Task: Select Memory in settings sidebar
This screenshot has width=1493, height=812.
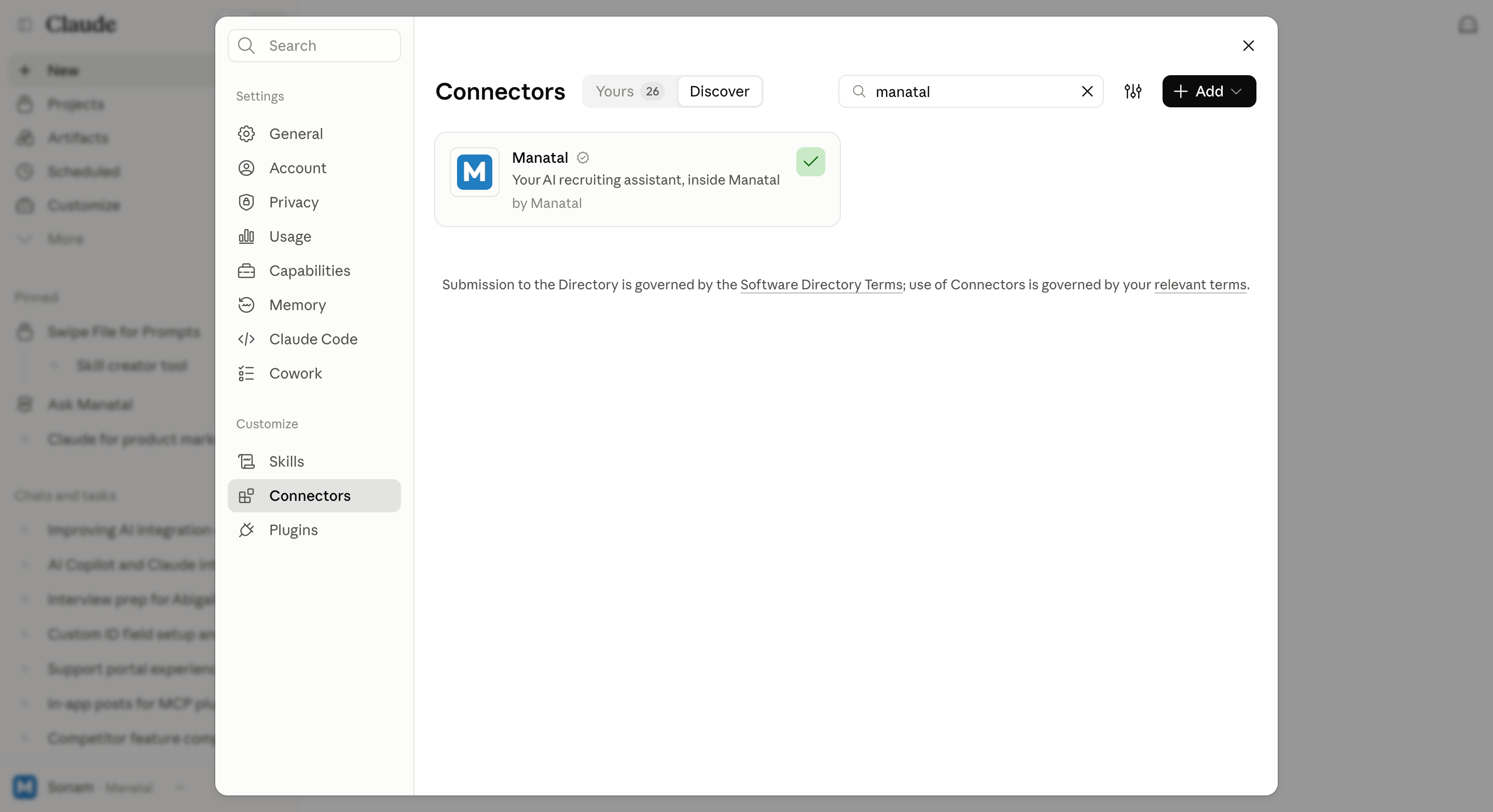Action: pyautogui.click(x=314, y=305)
